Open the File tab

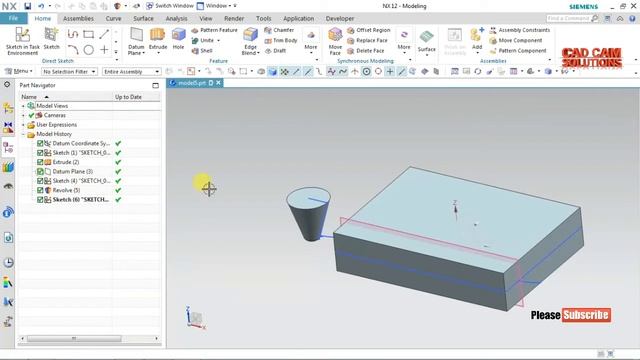point(13,18)
